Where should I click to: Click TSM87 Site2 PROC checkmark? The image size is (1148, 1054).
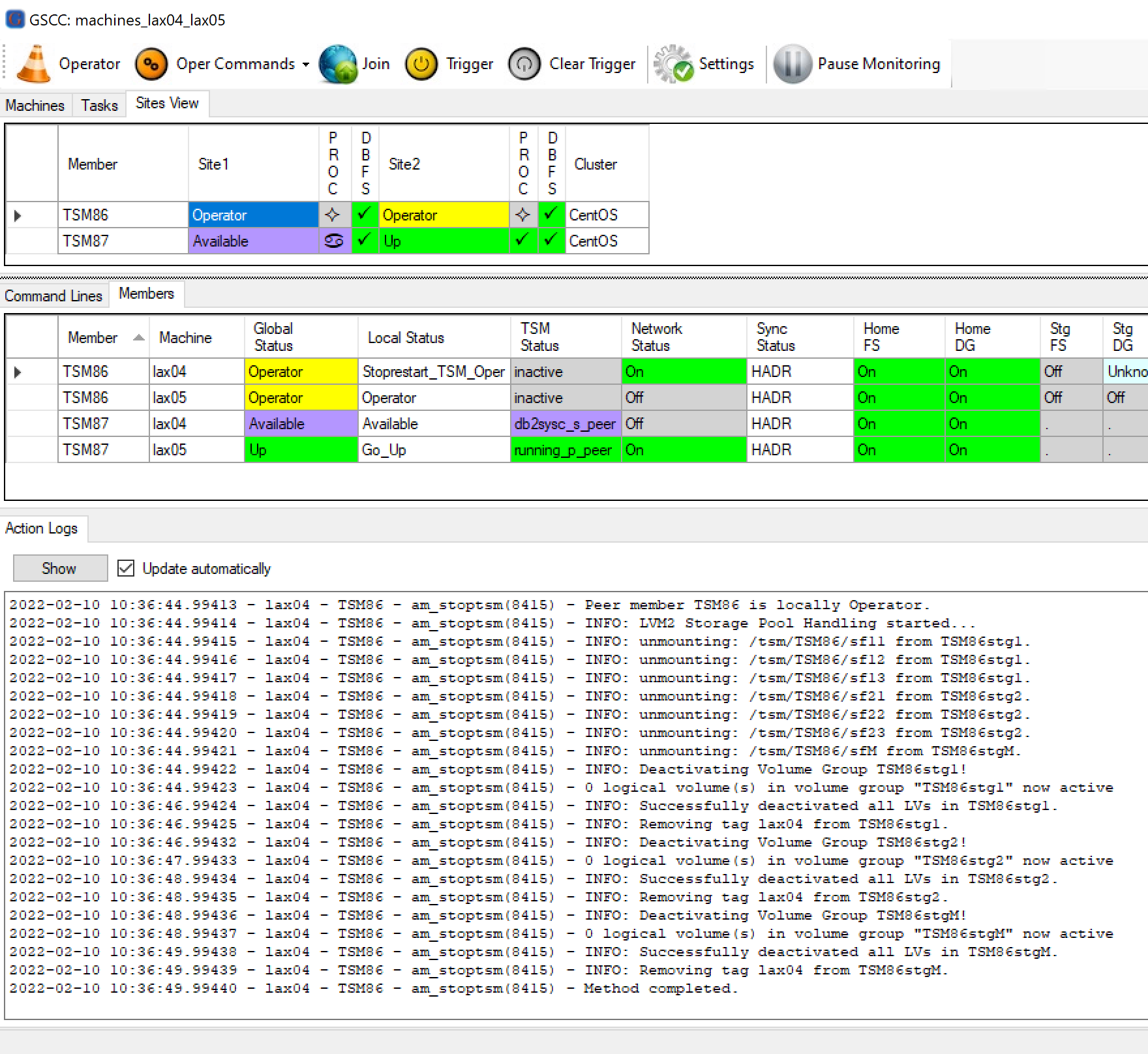coord(523,241)
